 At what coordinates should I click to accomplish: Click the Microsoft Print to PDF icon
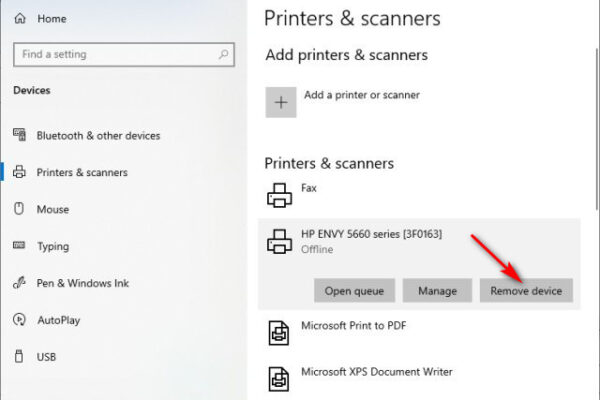point(279,333)
